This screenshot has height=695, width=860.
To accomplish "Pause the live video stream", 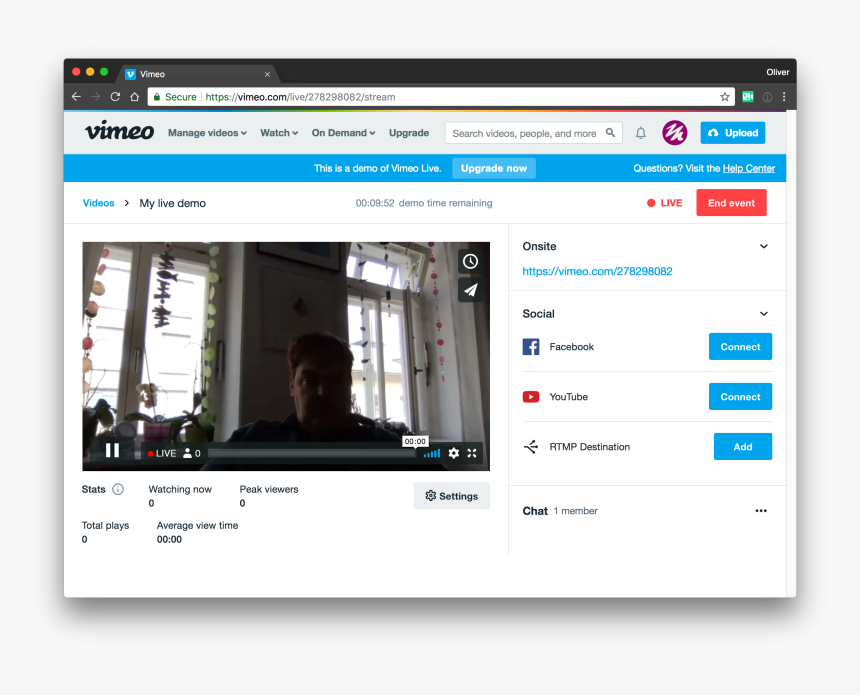I will 112,450.
